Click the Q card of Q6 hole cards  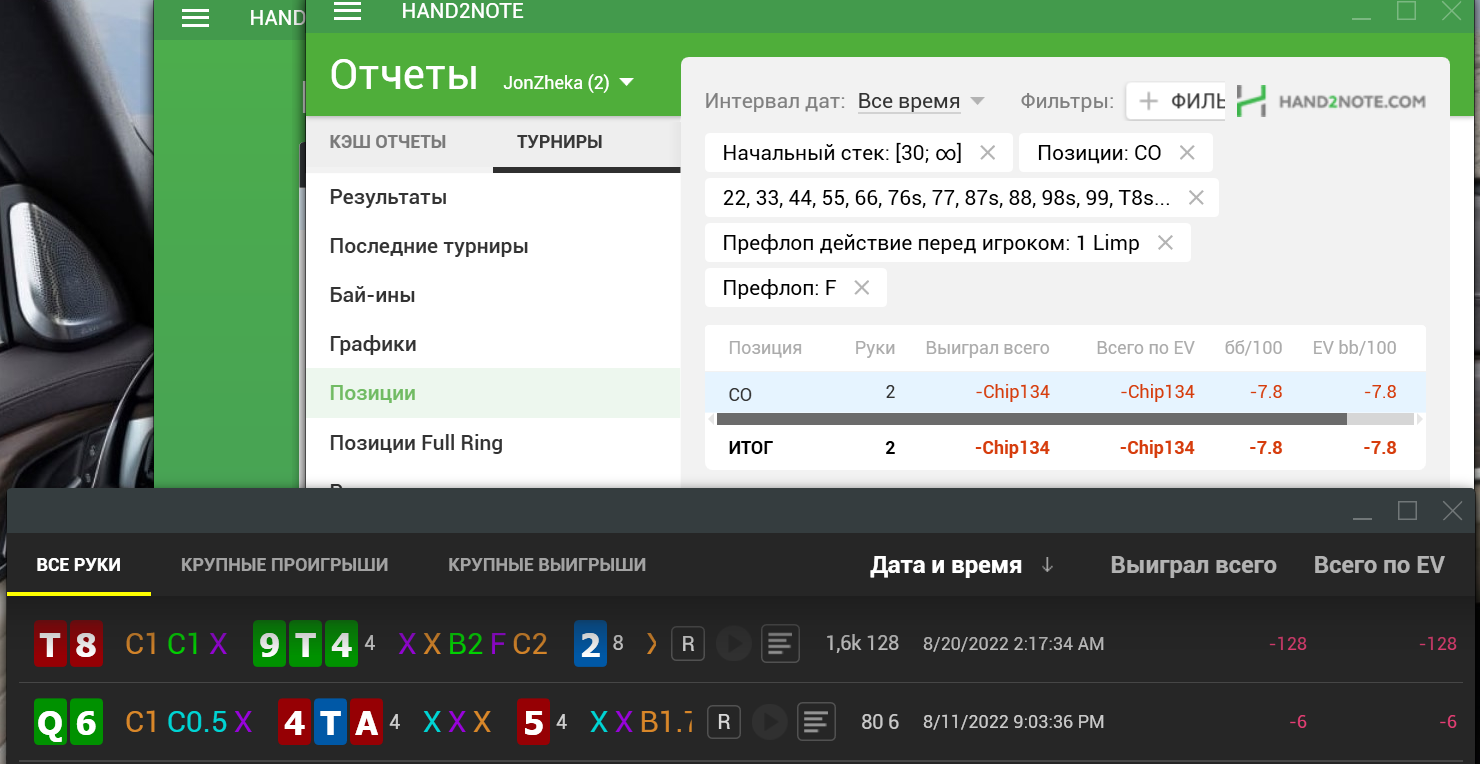(50, 722)
